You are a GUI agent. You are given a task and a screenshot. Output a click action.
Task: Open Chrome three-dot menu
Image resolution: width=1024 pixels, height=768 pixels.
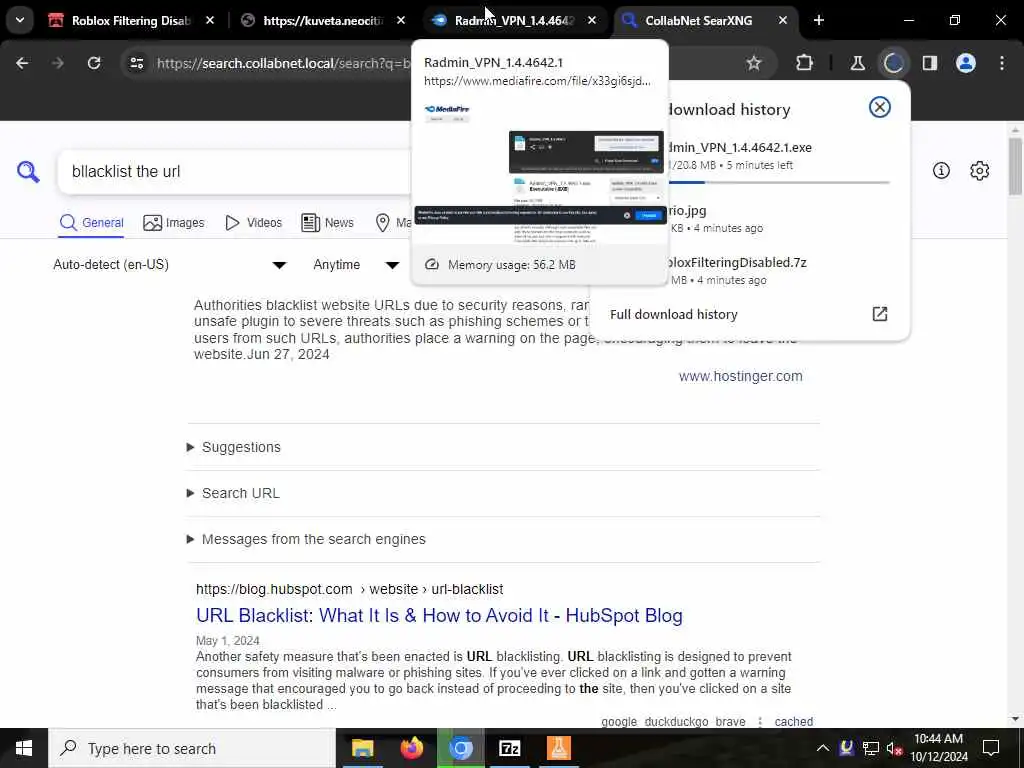(x=1002, y=63)
